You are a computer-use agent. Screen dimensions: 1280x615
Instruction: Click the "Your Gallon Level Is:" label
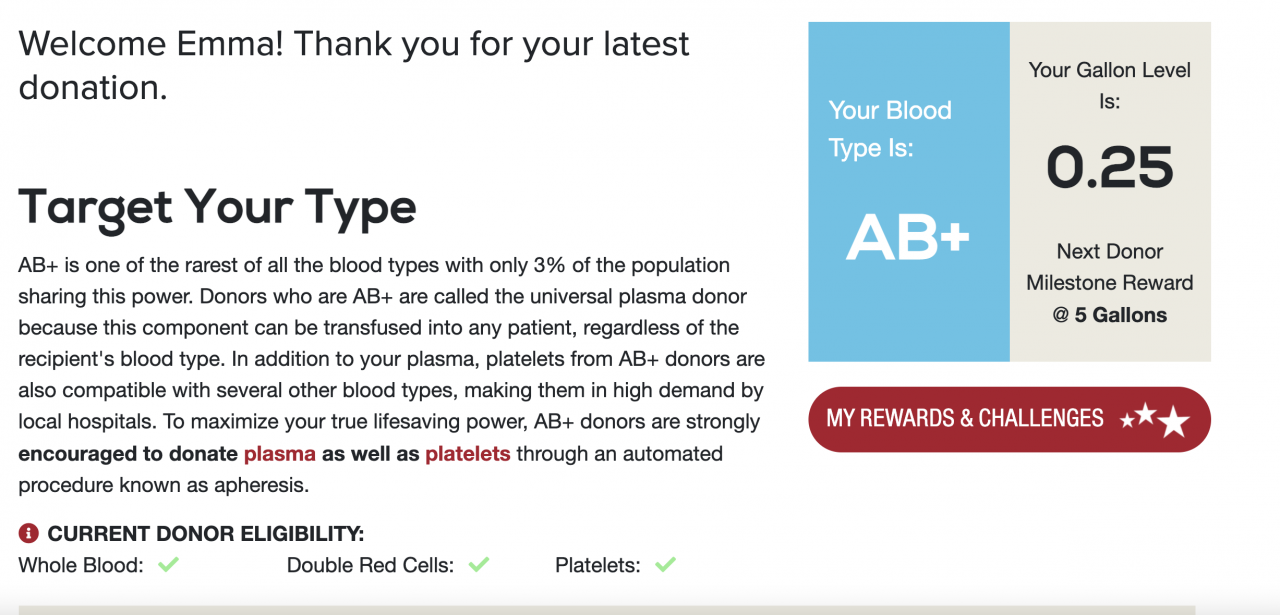1110,85
